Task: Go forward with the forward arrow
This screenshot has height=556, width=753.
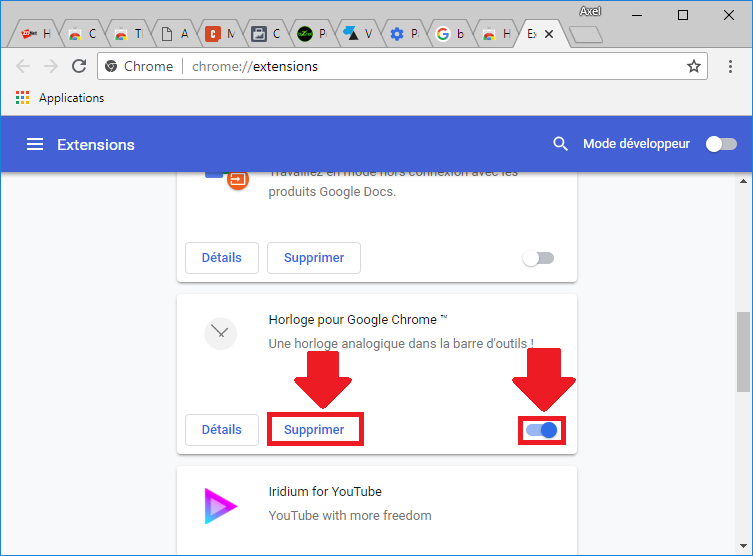Action: coord(50,66)
